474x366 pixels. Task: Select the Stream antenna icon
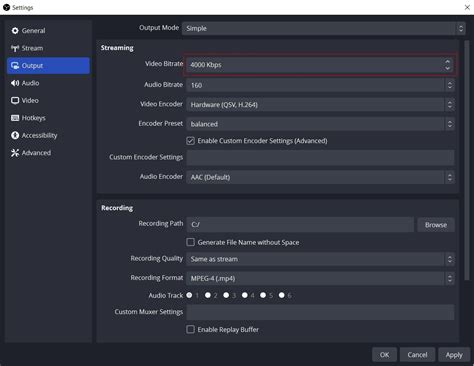[x=15, y=48]
